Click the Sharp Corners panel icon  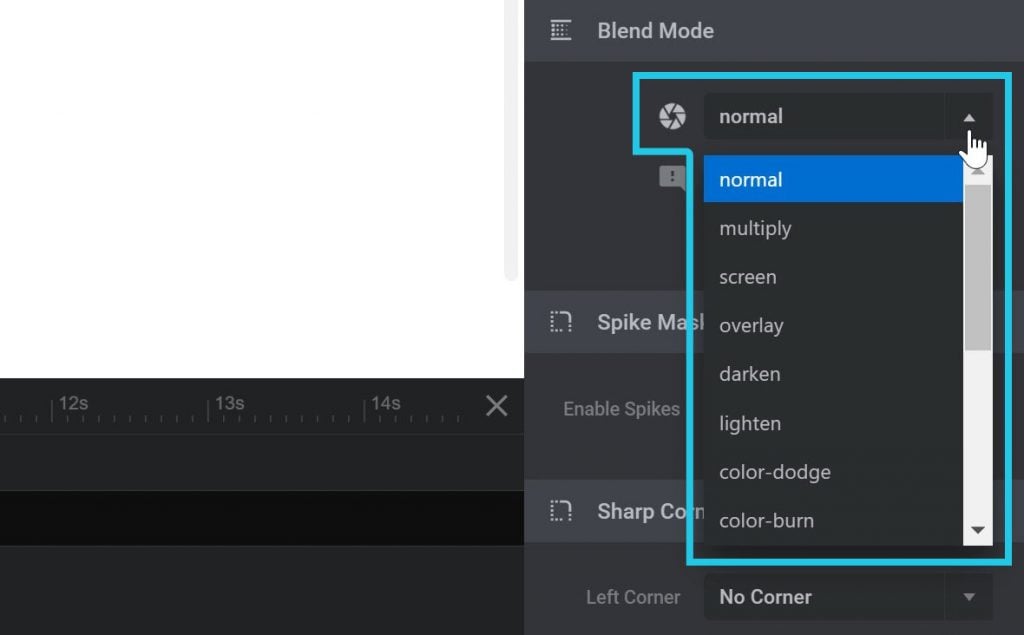click(x=560, y=511)
